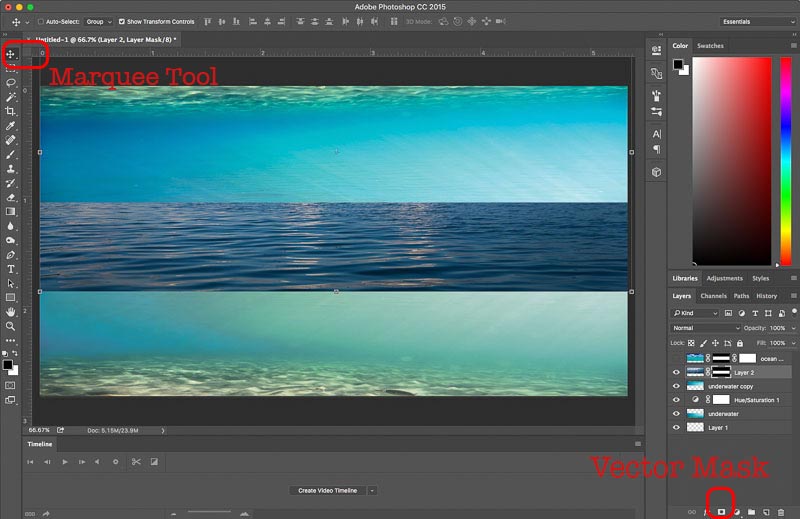Switch to the Channels tab
Viewport: 800px width, 519px height.
click(x=713, y=295)
